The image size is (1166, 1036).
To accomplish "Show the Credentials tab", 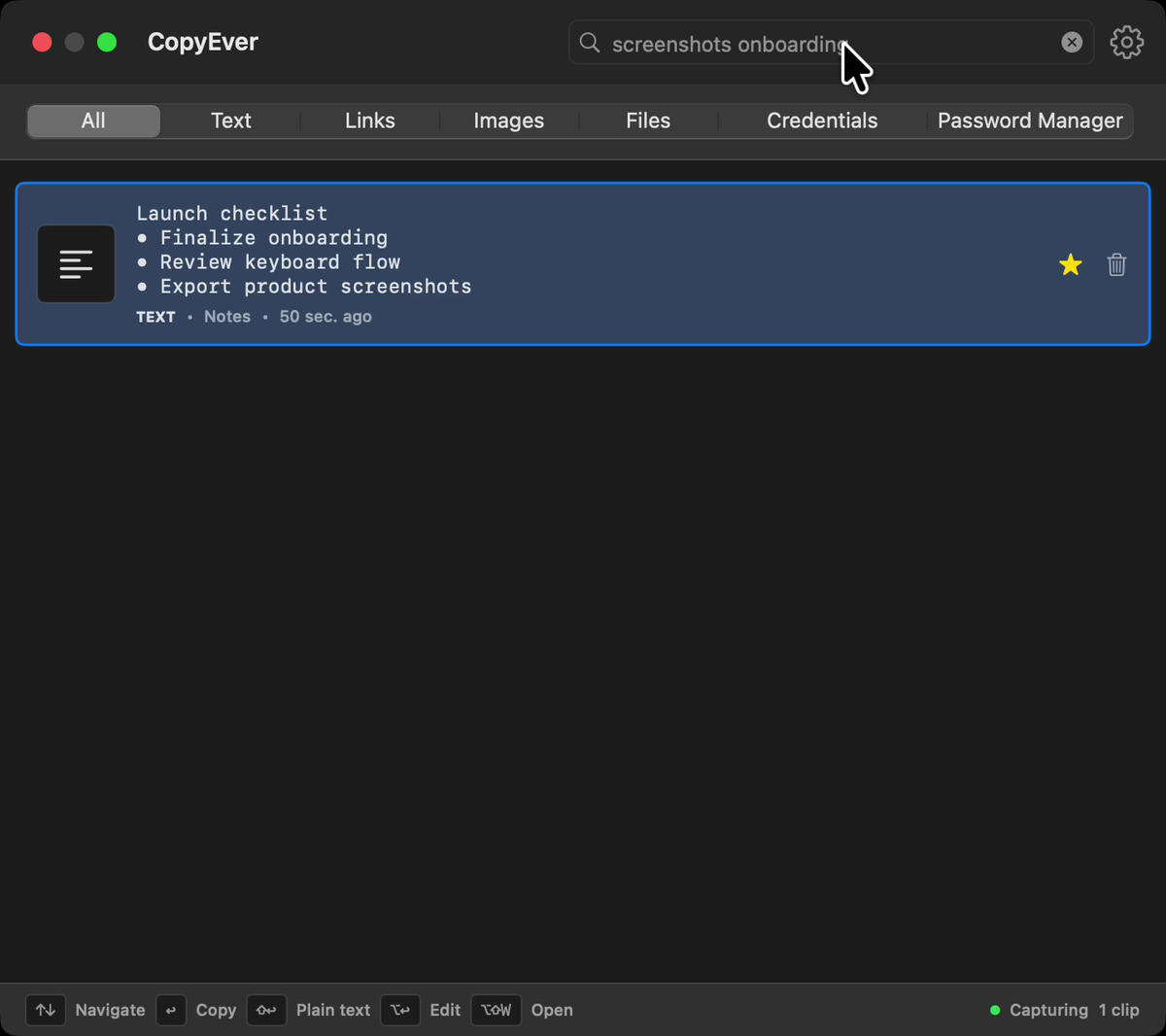I will point(822,121).
